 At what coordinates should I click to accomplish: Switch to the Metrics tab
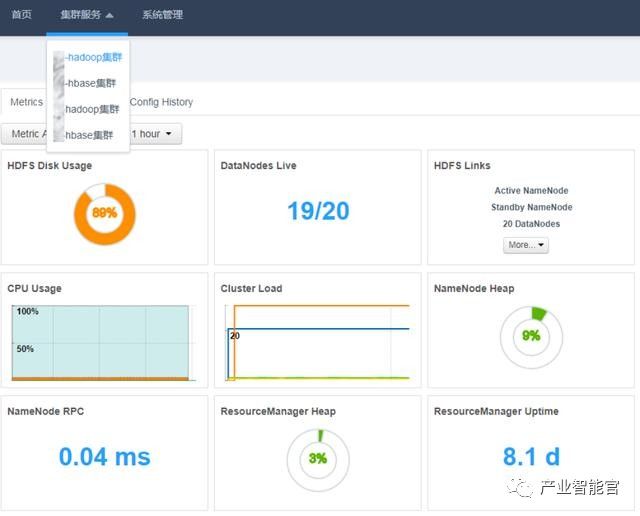pyautogui.click(x=26, y=102)
